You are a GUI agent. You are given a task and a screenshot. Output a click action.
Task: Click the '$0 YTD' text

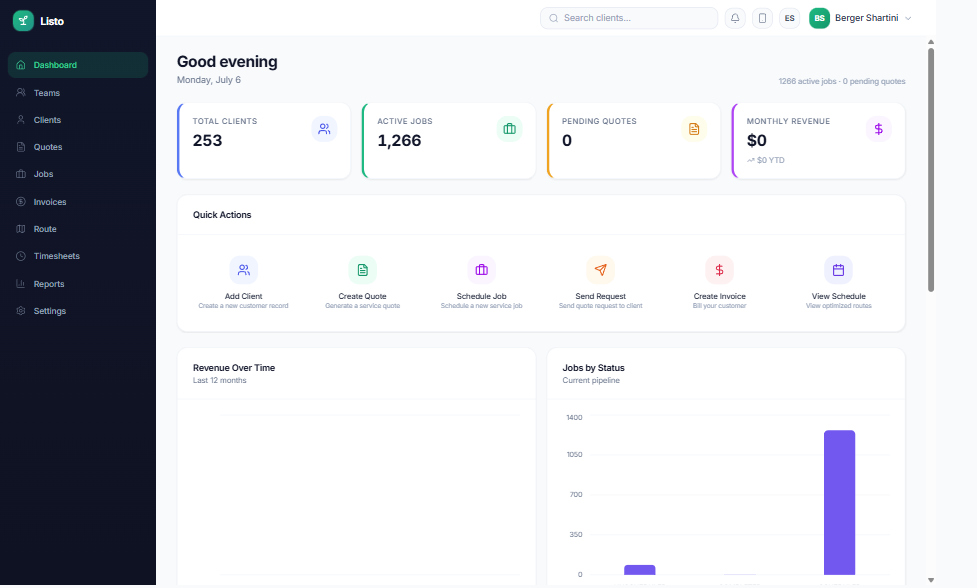pyautogui.click(x=771, y=160)
